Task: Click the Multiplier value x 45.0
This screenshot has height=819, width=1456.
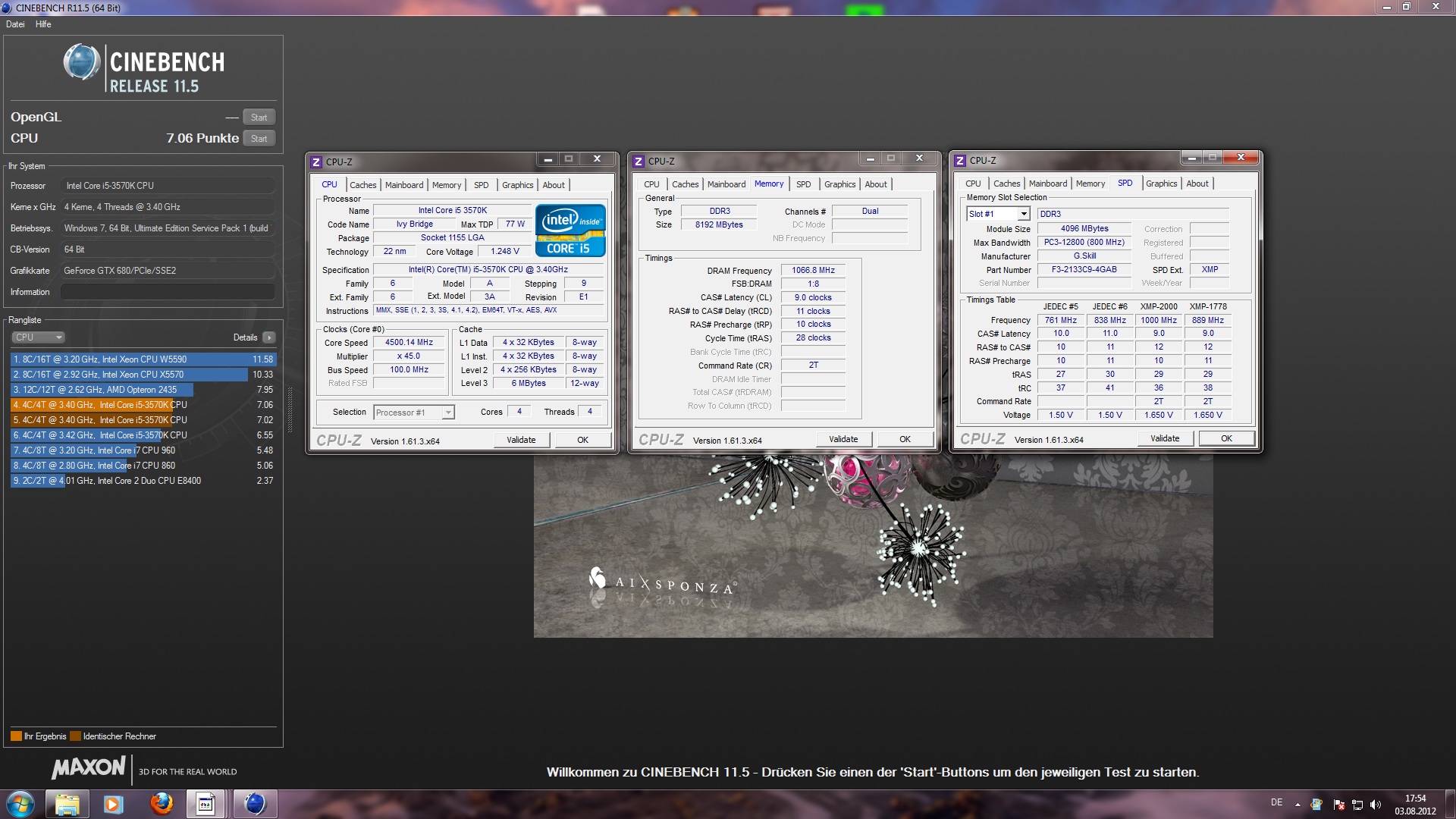Action: click(409, 356)
